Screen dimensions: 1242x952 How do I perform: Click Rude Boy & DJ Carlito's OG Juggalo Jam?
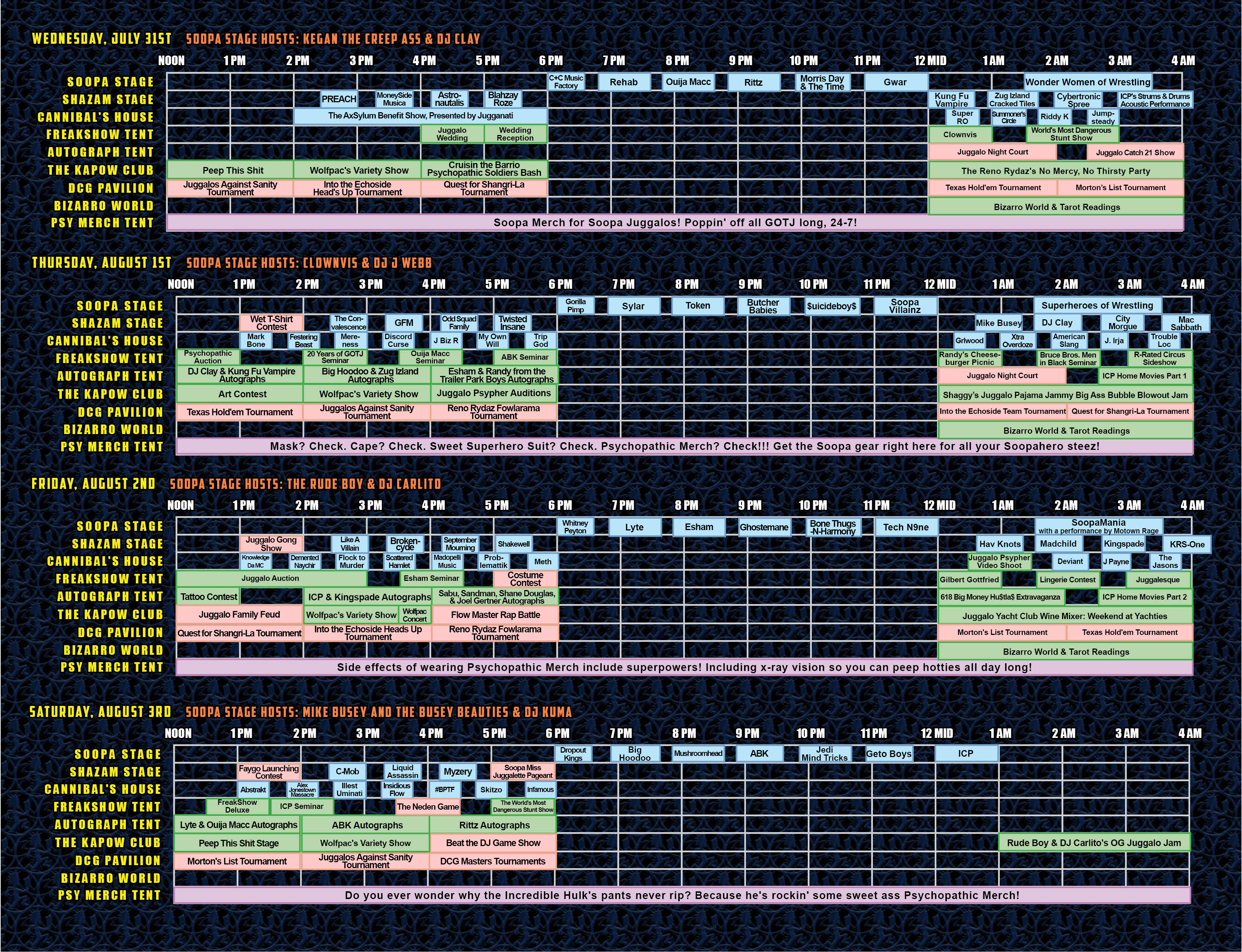point(1094,843)
